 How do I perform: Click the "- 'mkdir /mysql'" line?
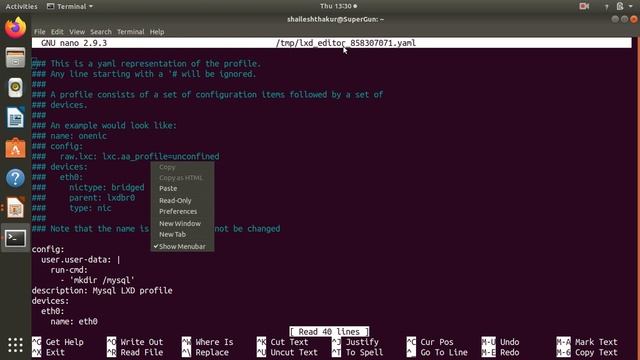click(97, 280)
